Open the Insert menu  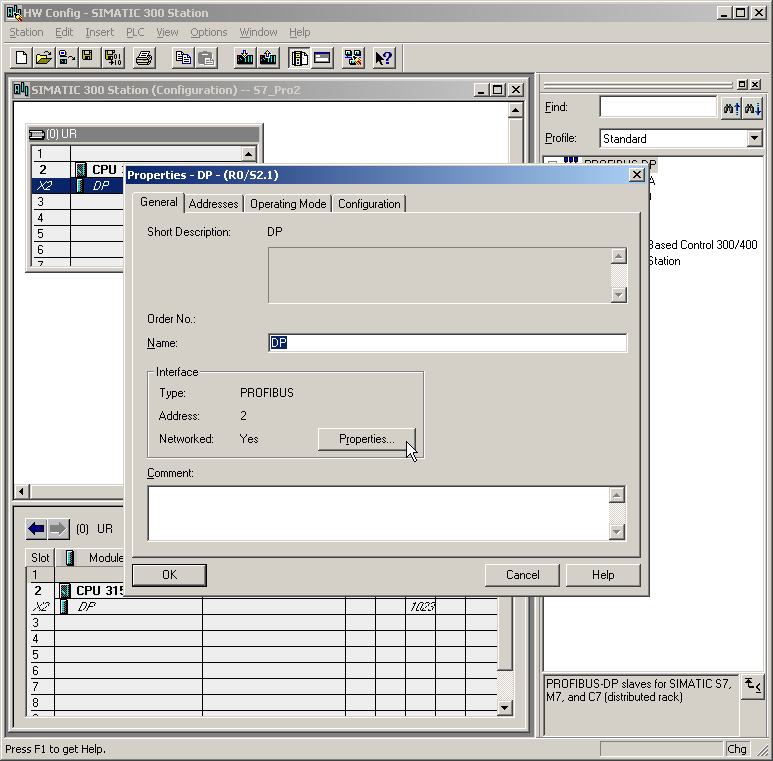(x=100, y=32)
